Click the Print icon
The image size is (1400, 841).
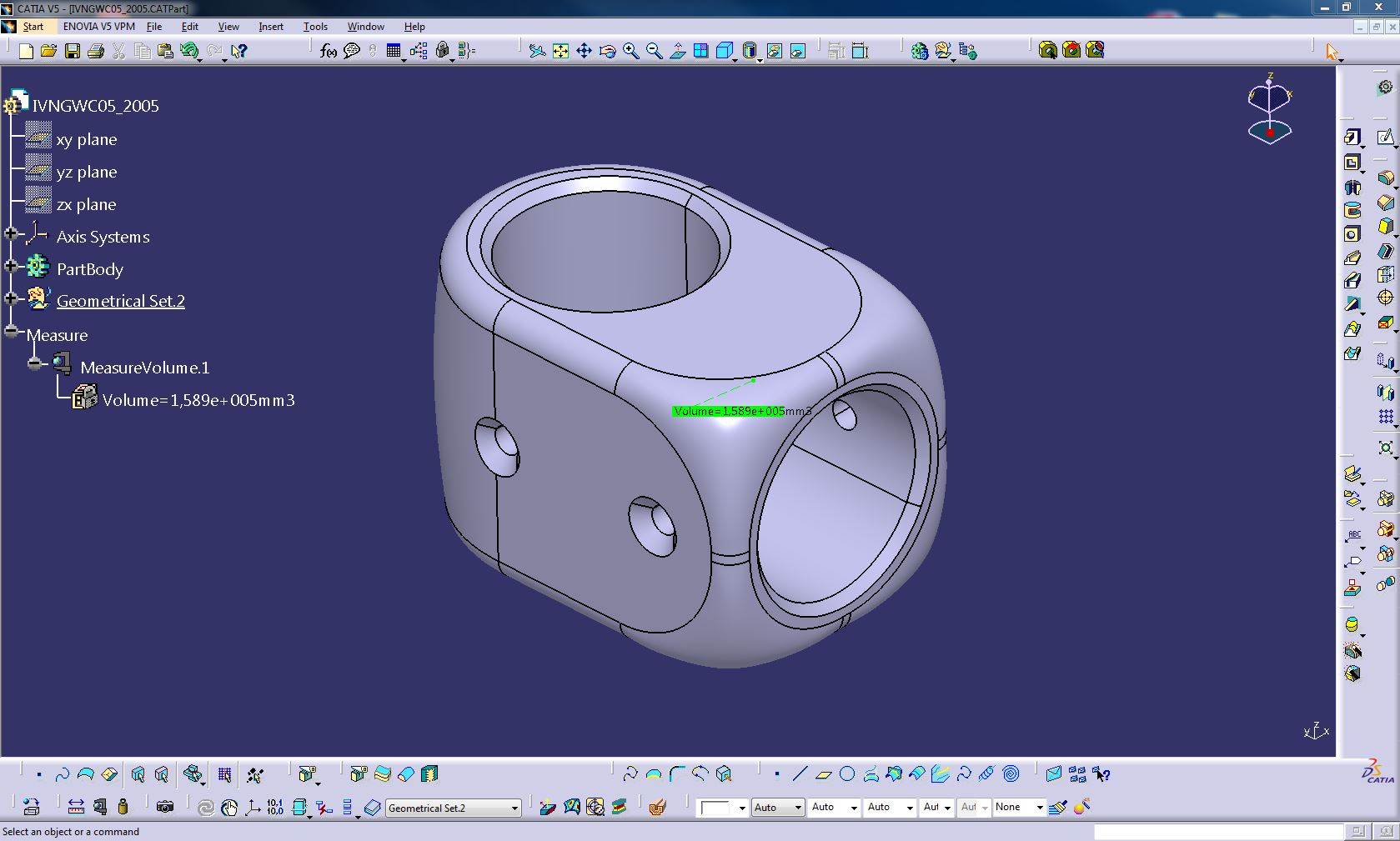coord(96,52)
